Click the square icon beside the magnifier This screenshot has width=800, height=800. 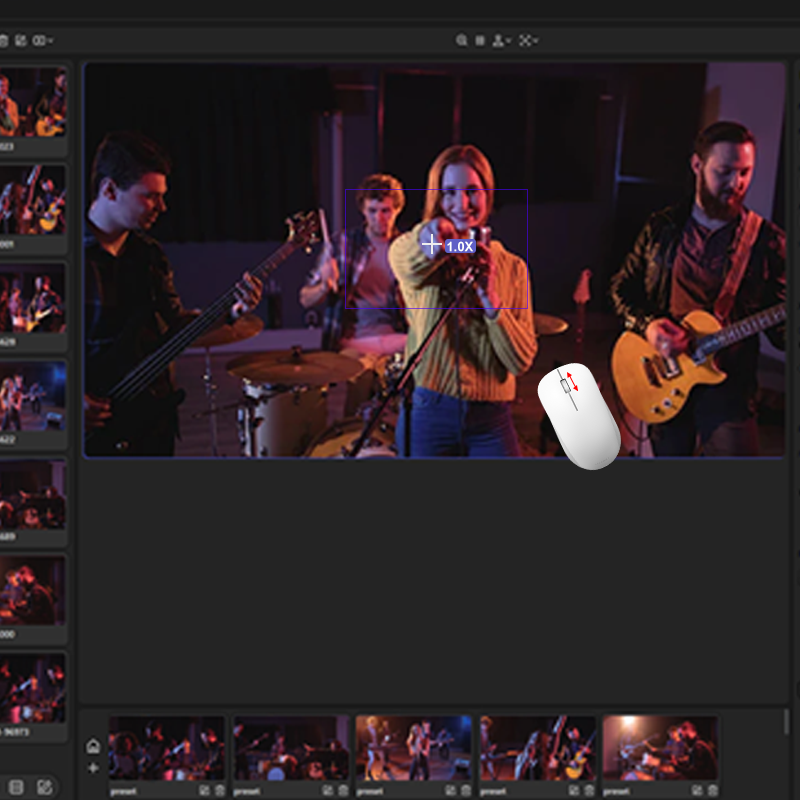(x=480, y=41)
